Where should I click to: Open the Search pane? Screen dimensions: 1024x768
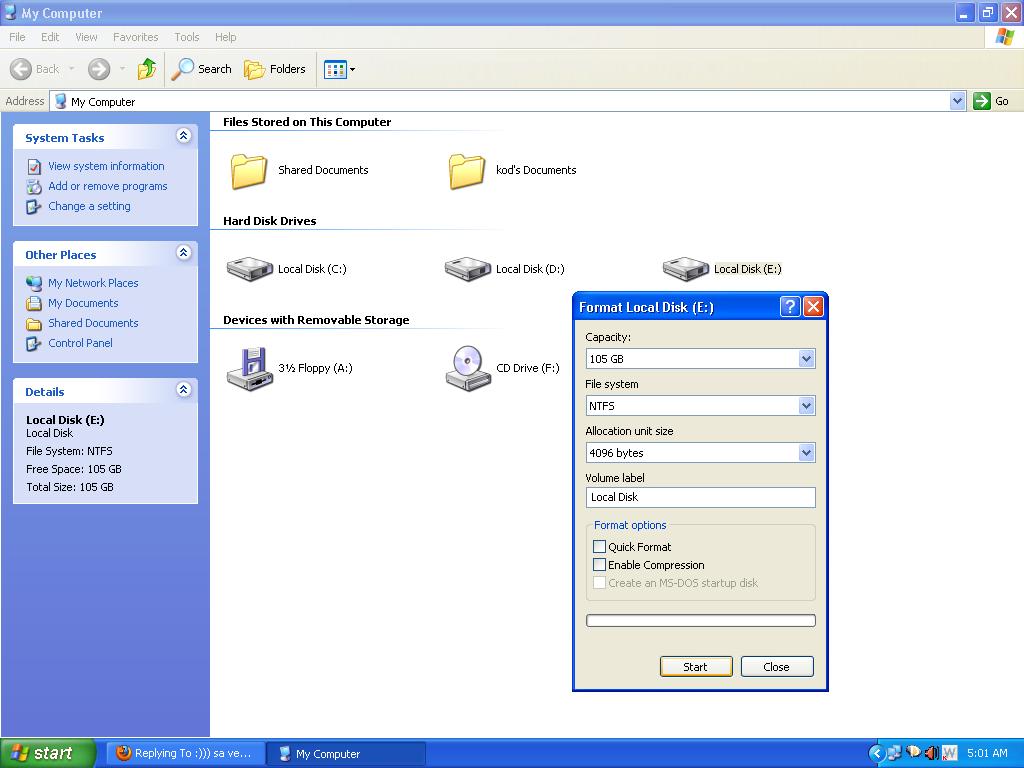tap(202, 69)
